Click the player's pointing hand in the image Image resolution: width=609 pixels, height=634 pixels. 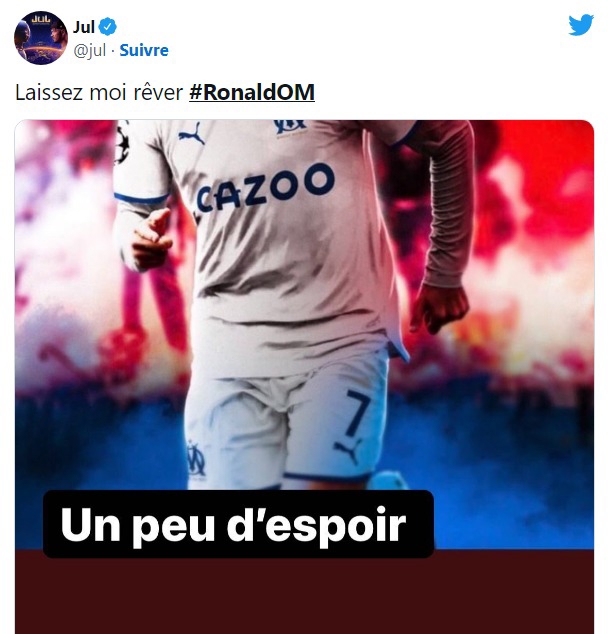[153, 239]
